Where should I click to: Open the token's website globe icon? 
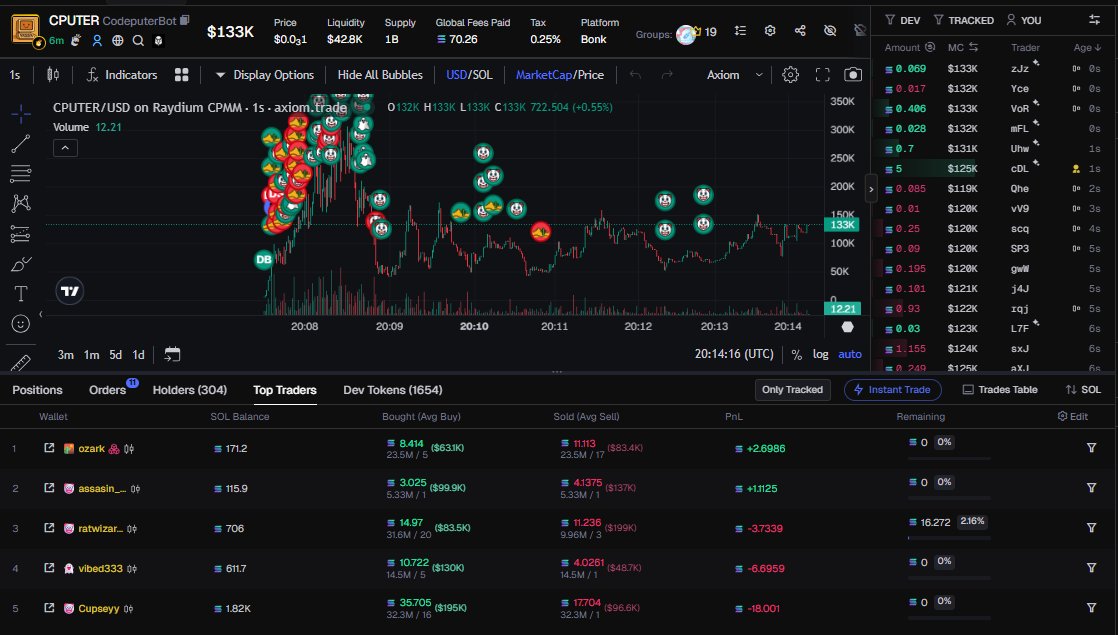(x=118, y=41)
